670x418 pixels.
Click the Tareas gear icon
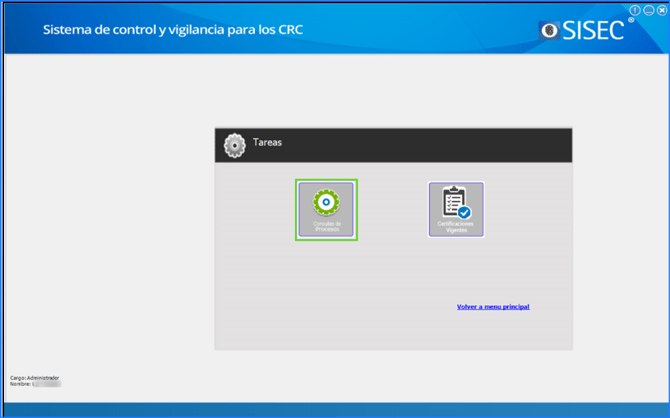(x=235, y=145)
